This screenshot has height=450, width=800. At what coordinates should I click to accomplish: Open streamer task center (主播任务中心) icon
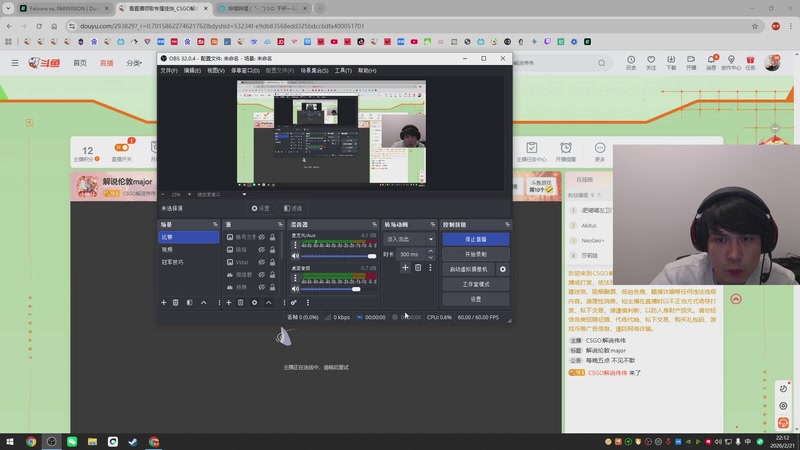(x=532, y=152)
